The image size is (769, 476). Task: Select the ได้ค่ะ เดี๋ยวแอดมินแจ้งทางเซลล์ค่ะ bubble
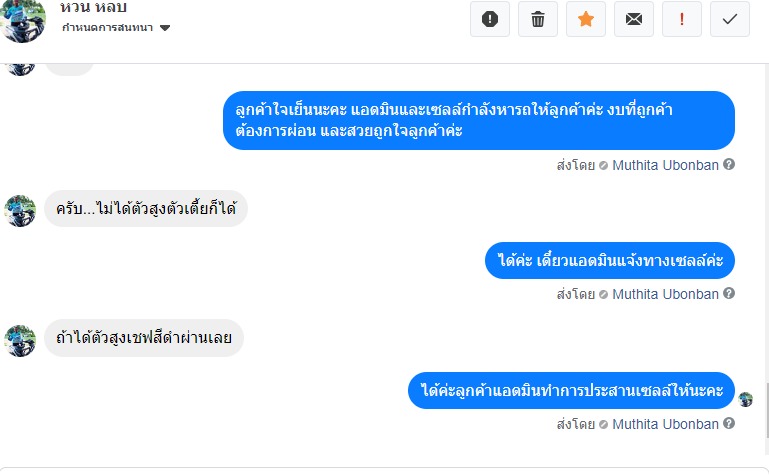pos(610,260)
